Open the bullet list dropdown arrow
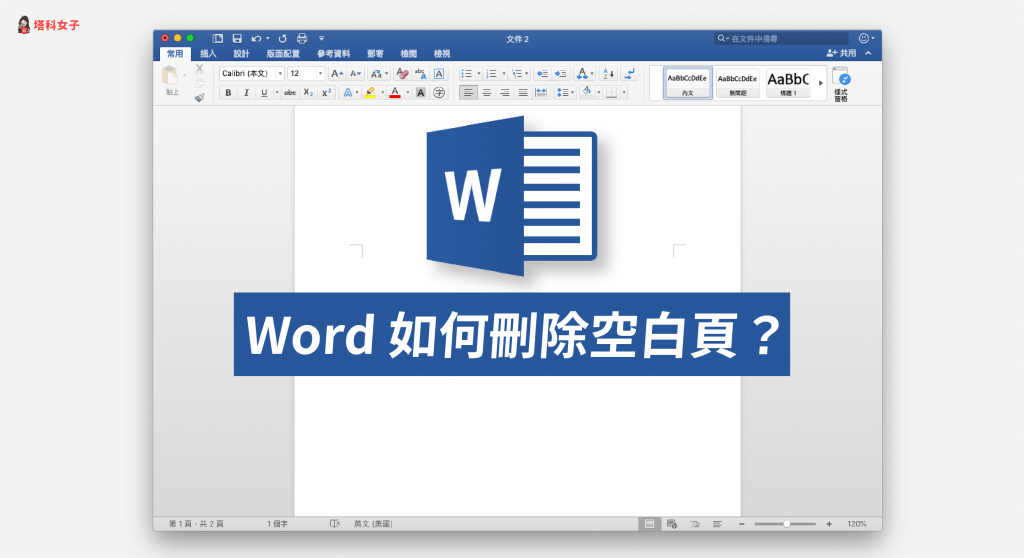 click(479, 74)
